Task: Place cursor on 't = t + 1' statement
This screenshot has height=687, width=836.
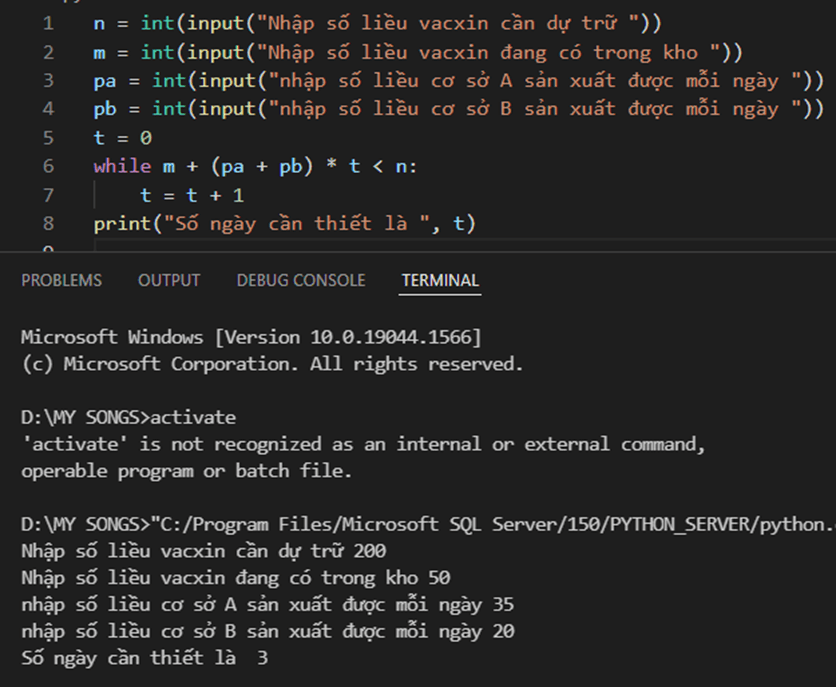Action: (x=192, y=195)
